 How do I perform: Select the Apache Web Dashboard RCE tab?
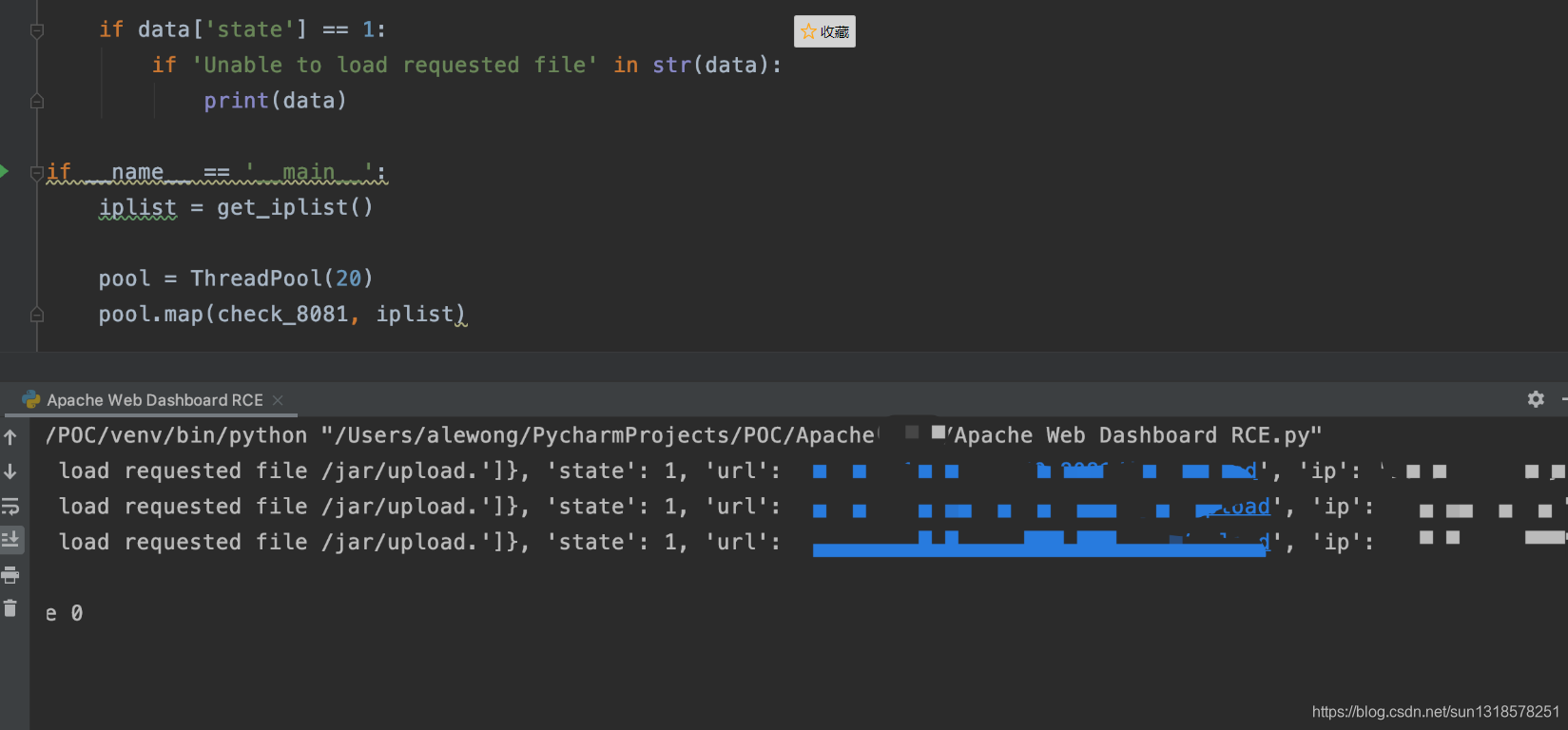tap(155, 400)
